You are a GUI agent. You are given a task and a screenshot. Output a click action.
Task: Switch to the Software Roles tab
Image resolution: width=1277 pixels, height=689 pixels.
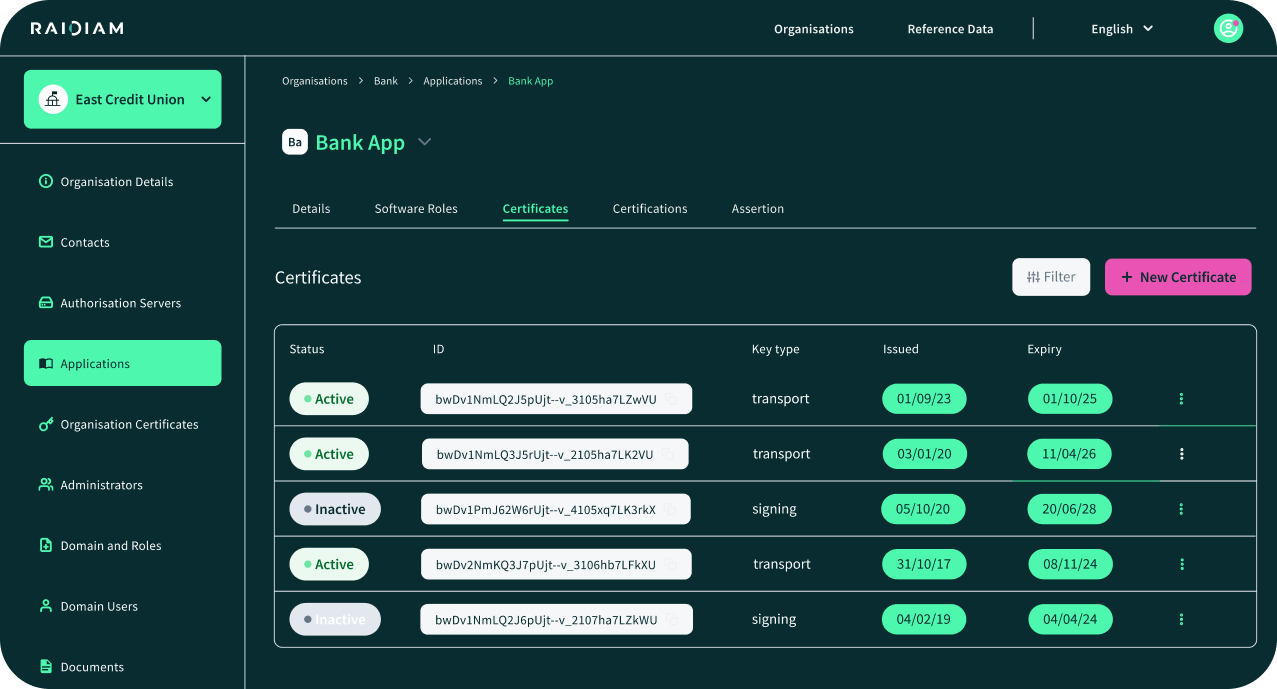pyautogui.click(x=416, y=209)
